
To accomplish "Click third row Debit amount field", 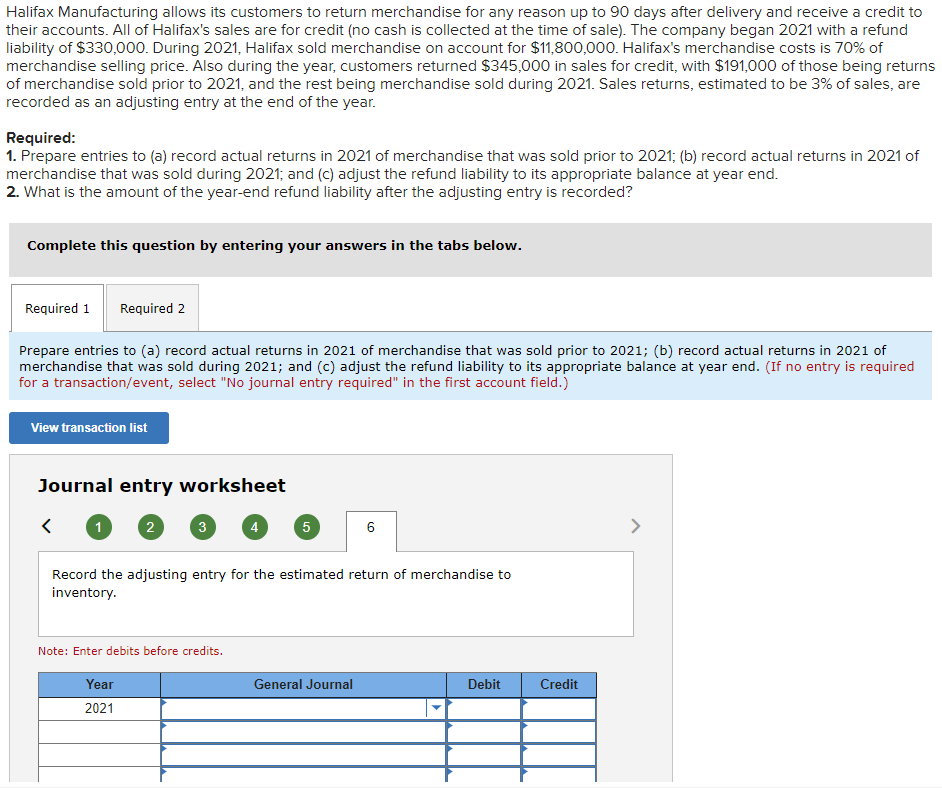I will (484, 754).
